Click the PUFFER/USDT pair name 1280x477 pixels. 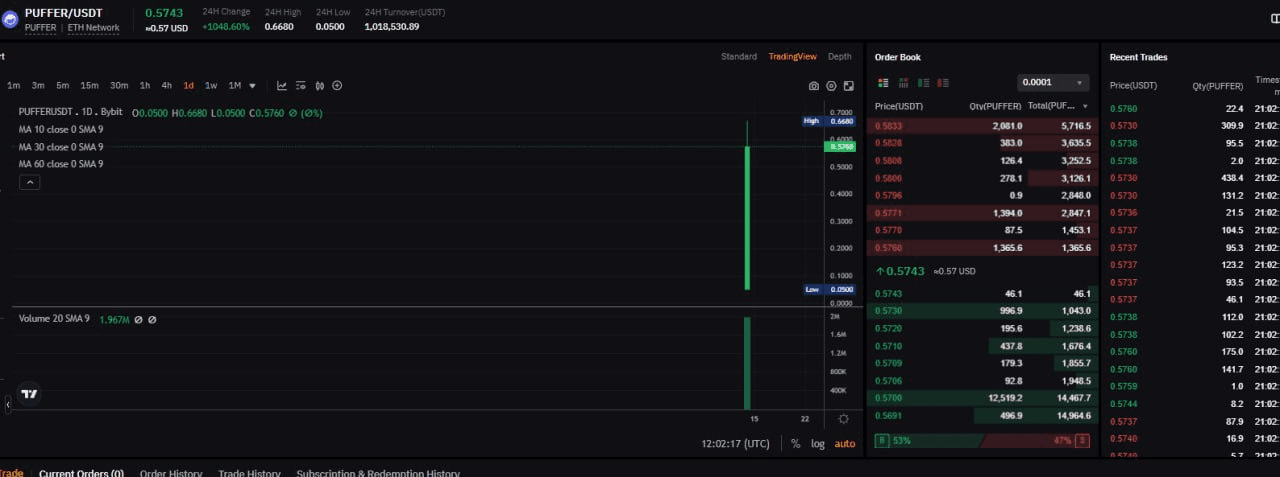pyautogui.click(x=64, y=13)
